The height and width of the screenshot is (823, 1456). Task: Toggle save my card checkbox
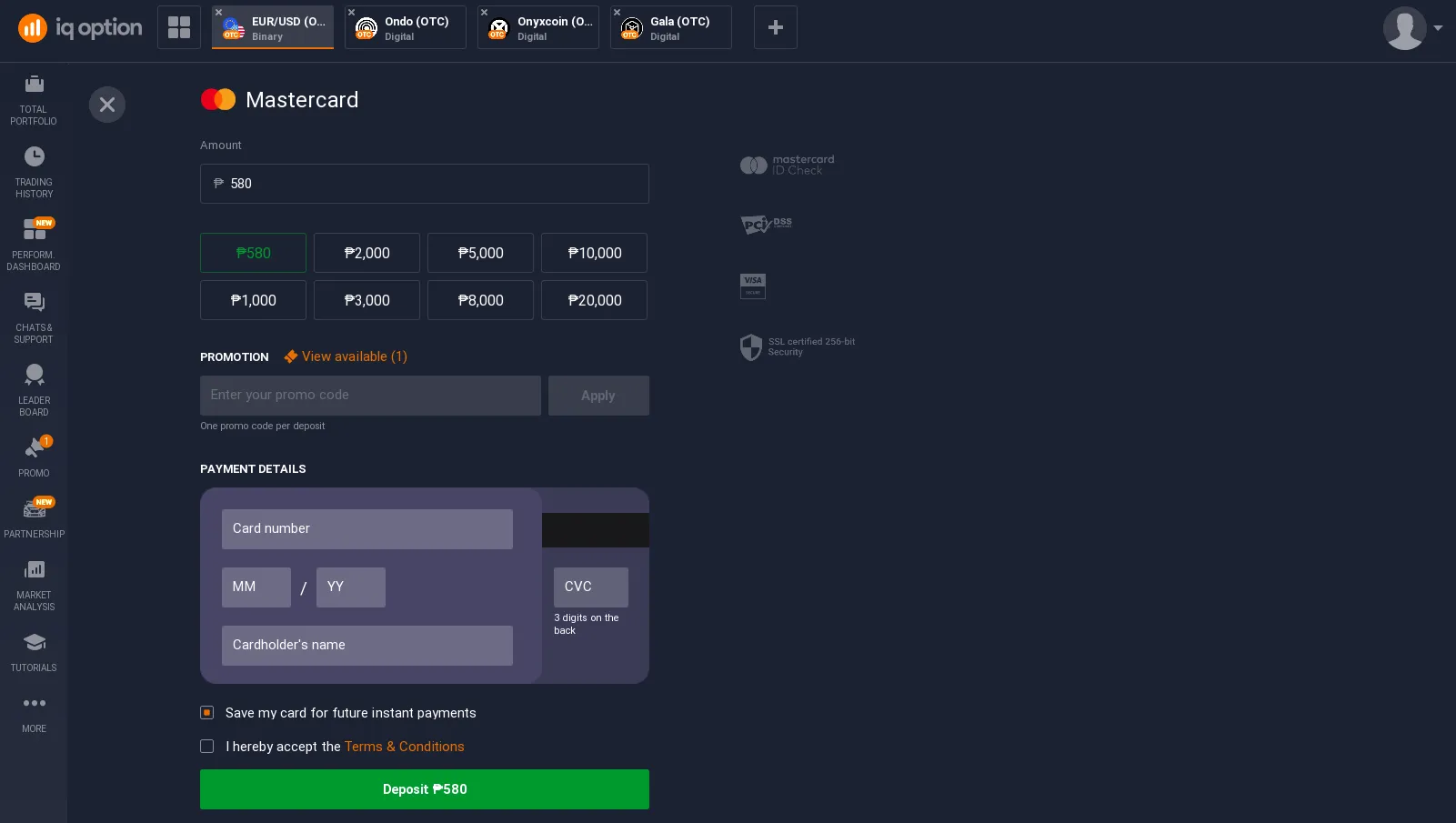click(x=207, y=713)
